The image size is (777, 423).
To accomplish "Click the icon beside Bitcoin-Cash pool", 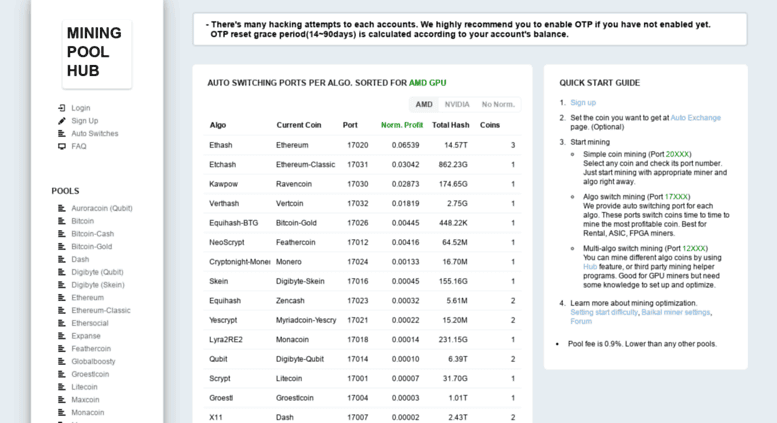I will click(x=61, y=234).
